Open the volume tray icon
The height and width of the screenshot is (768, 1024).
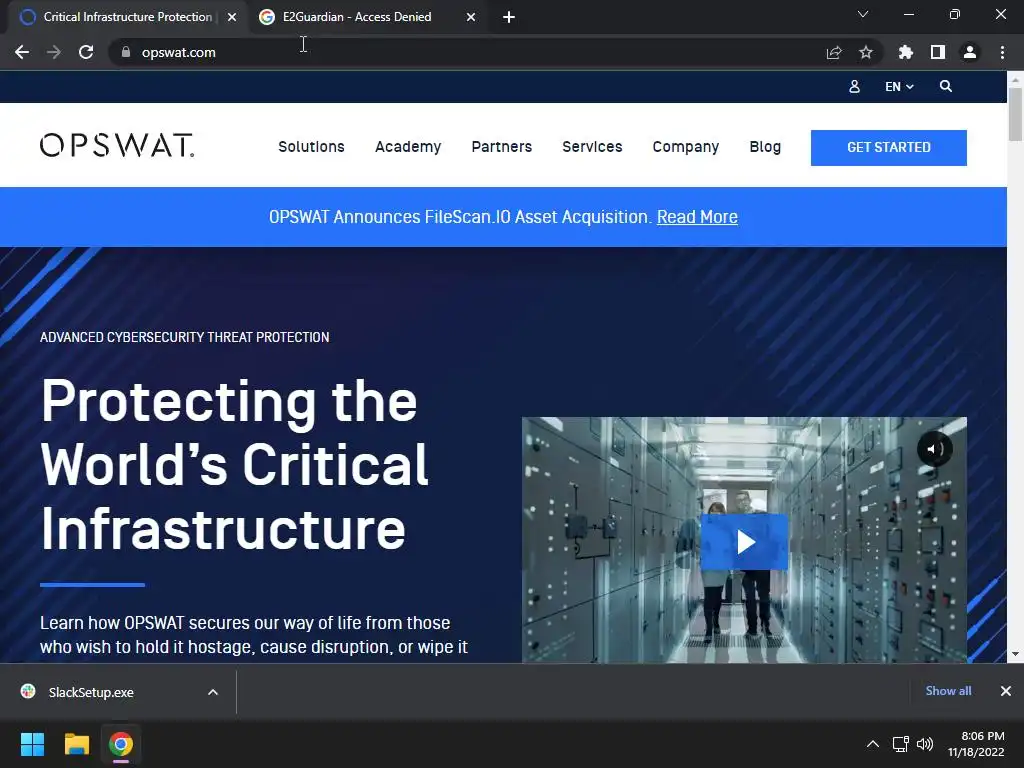[925, 744]
